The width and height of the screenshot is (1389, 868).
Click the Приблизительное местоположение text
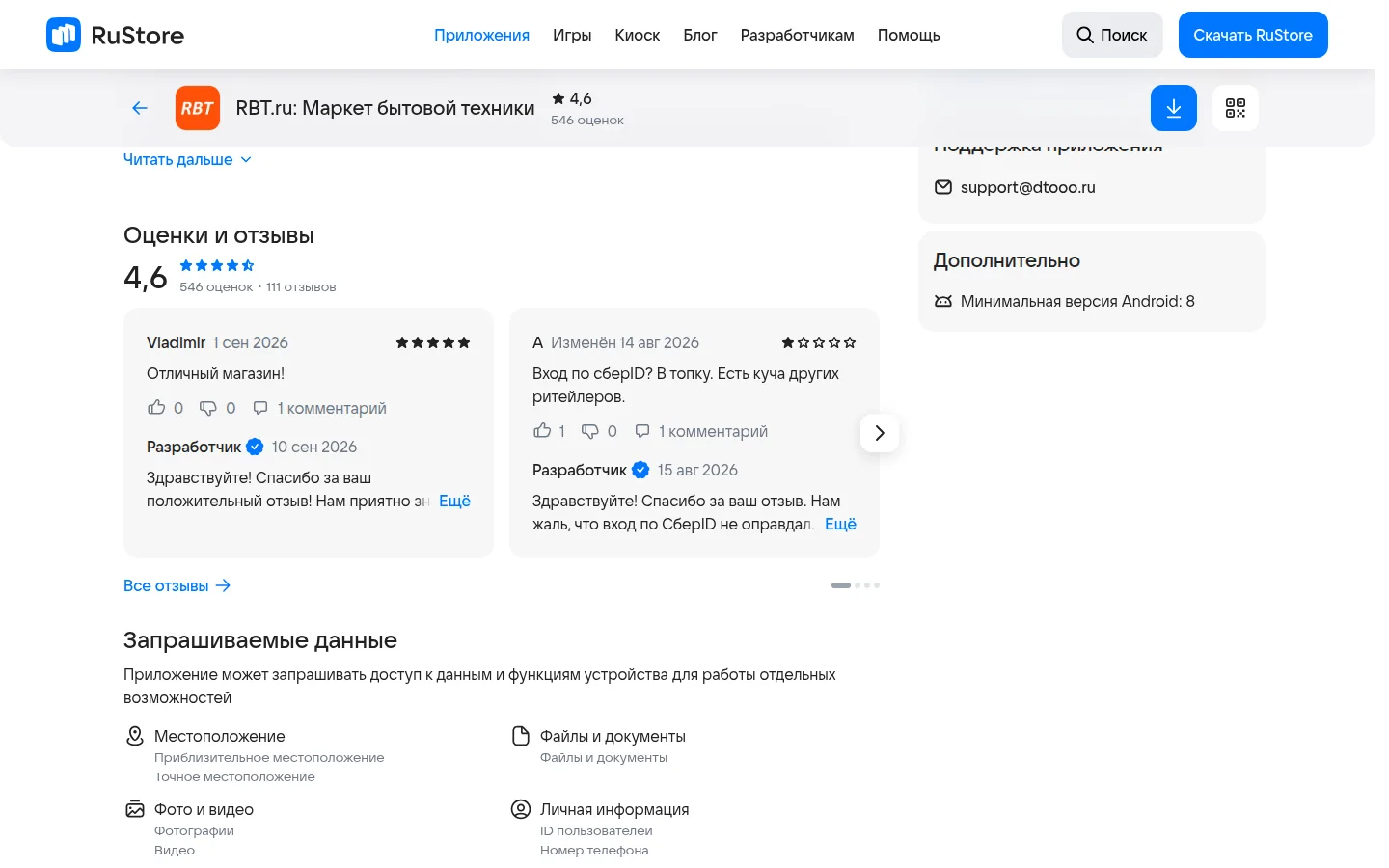[269, 757]
